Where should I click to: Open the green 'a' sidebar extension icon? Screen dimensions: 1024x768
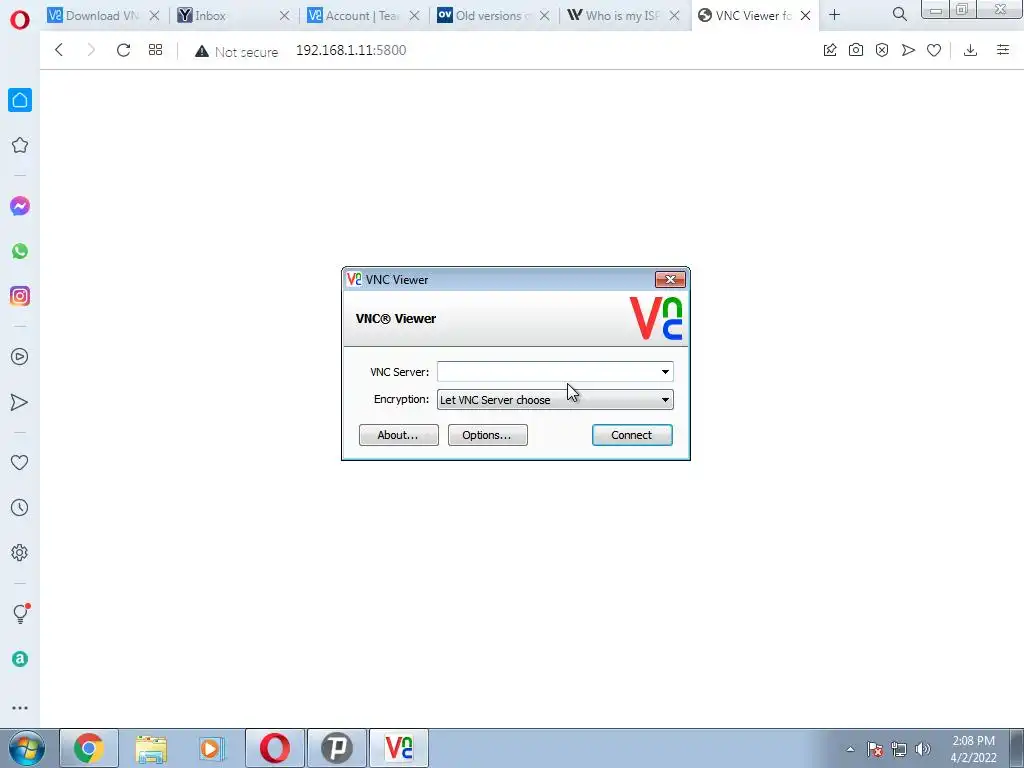[20, 659]
